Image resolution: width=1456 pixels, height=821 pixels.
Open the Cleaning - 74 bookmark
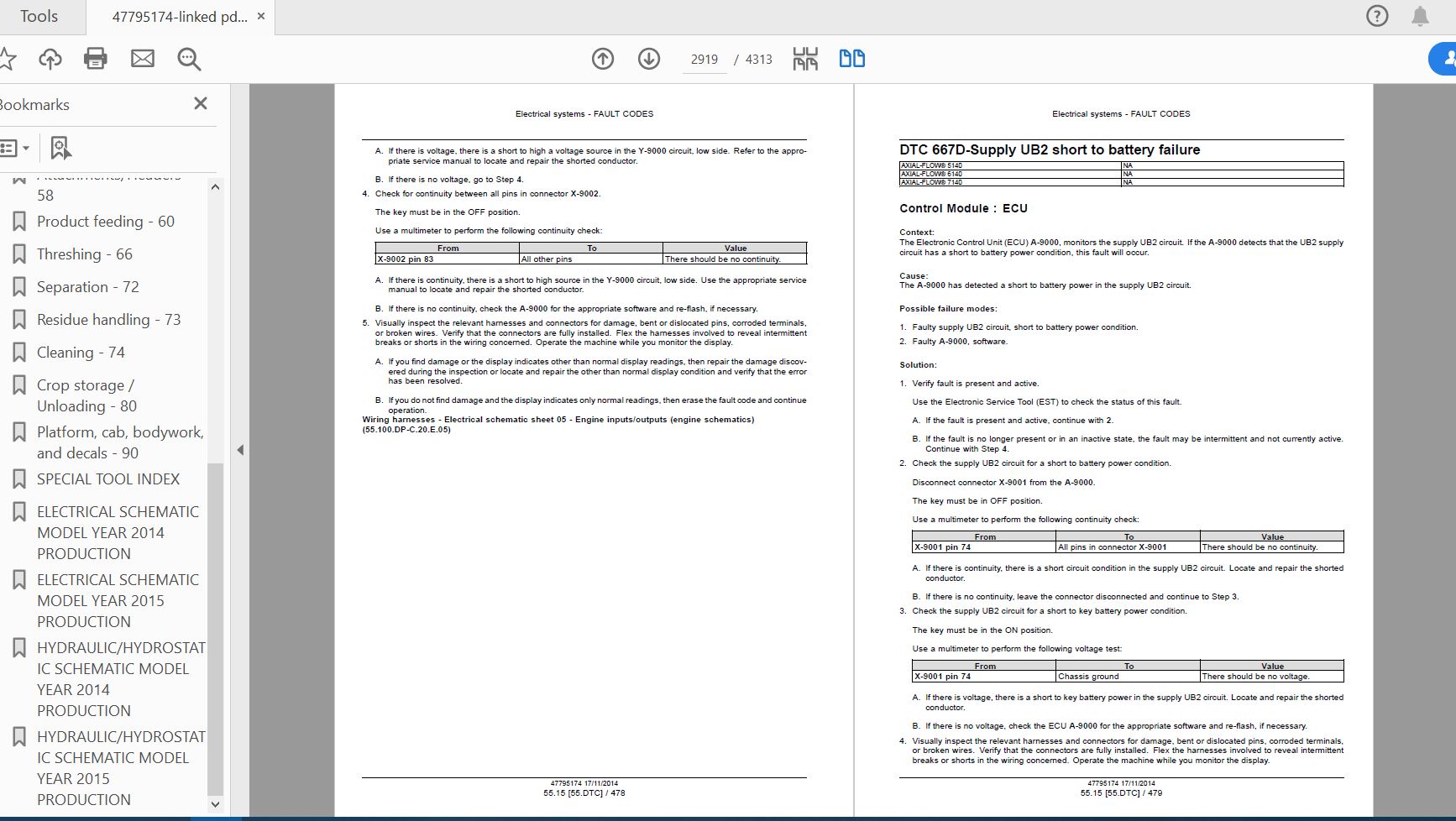[x=81, y=353]
